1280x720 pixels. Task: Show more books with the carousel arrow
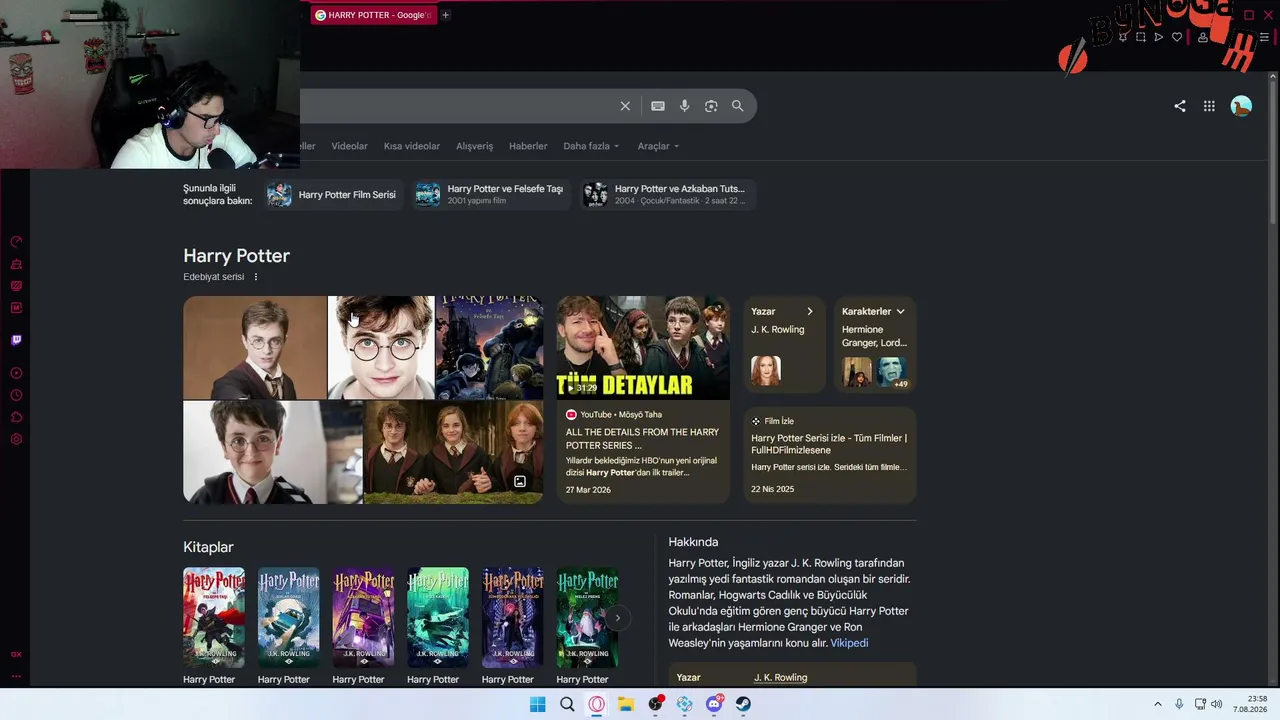tap(618, 618)
